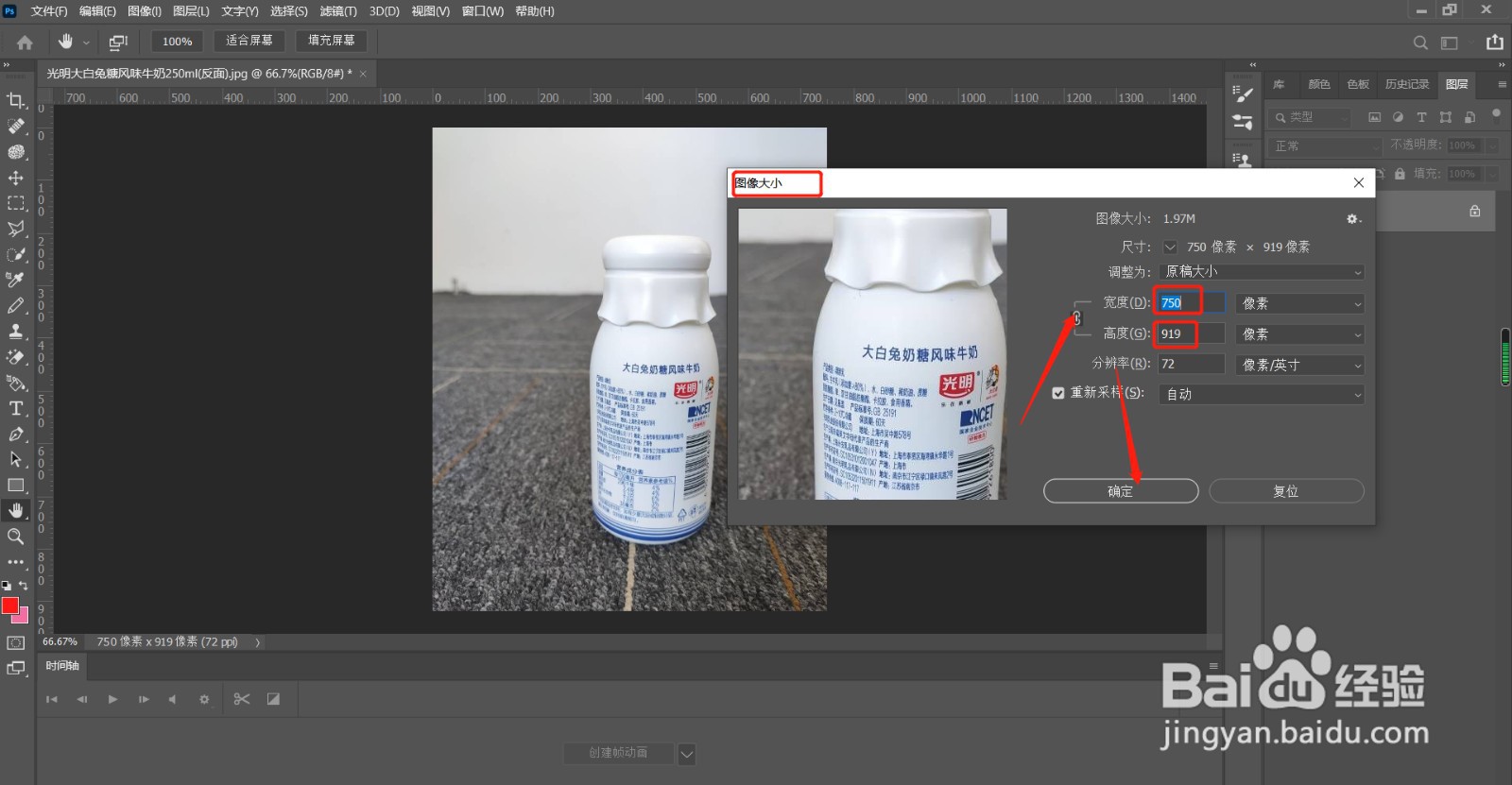Open the 文件(F) menu
The height and width of the screenshot is (785, 1512).
[48, 11]
